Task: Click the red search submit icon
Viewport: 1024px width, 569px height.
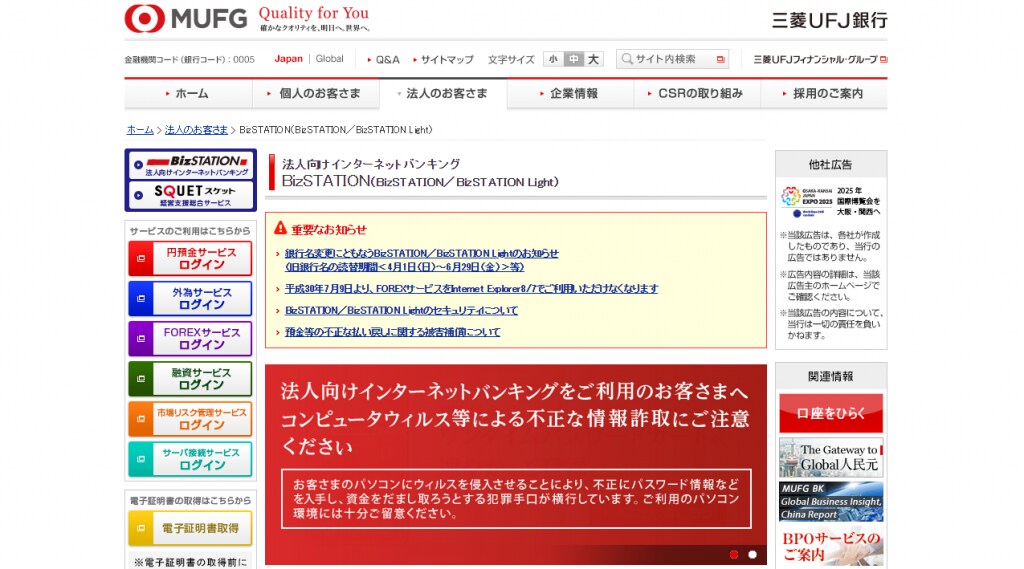Action: 720,59
